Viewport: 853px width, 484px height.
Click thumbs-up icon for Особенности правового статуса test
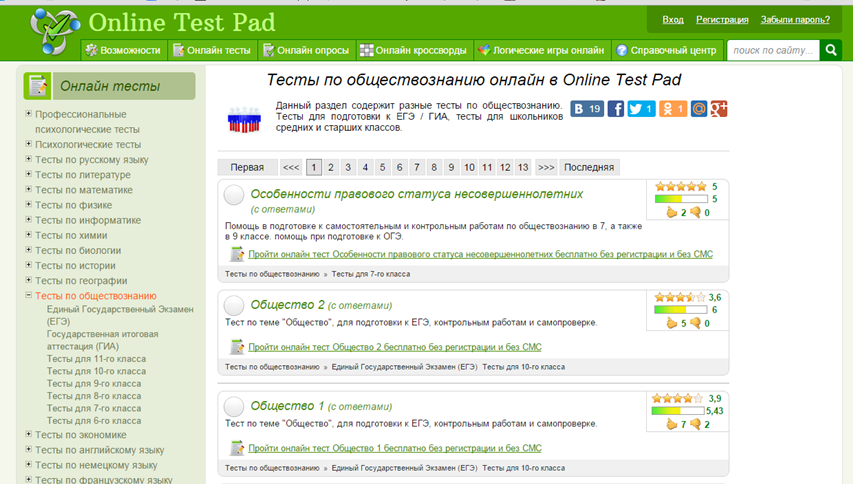[x=672, y=212]
